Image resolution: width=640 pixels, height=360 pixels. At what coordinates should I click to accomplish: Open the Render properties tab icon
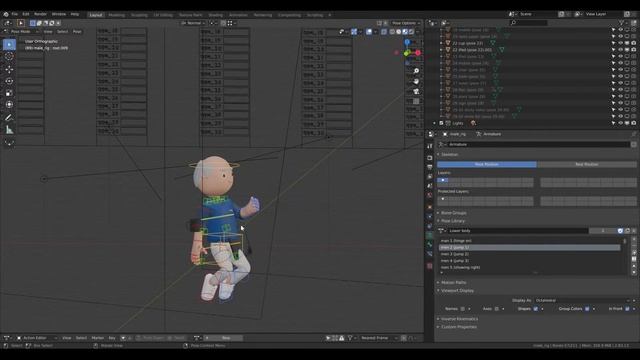[430, 158]
